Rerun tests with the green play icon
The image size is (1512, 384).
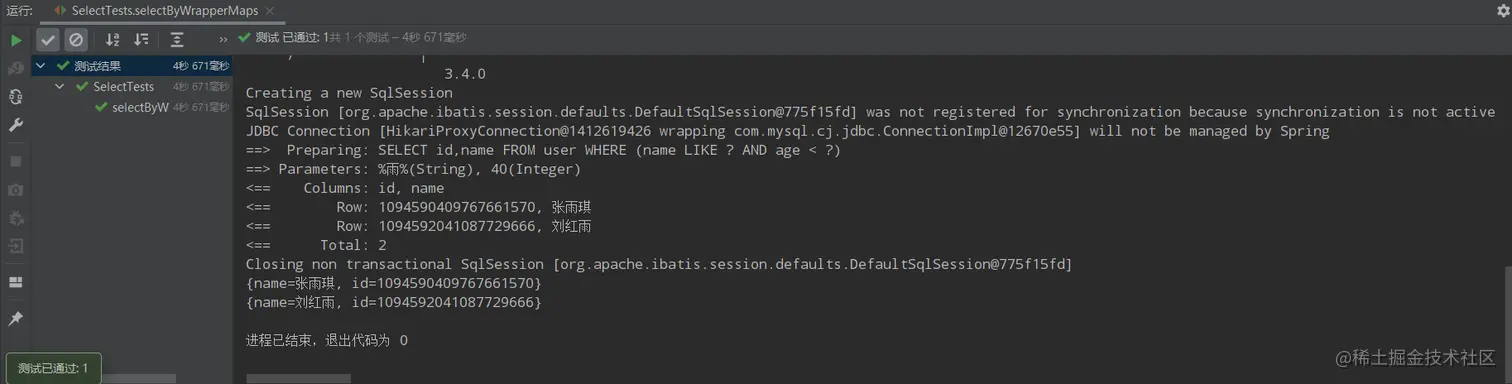point(16,40)
